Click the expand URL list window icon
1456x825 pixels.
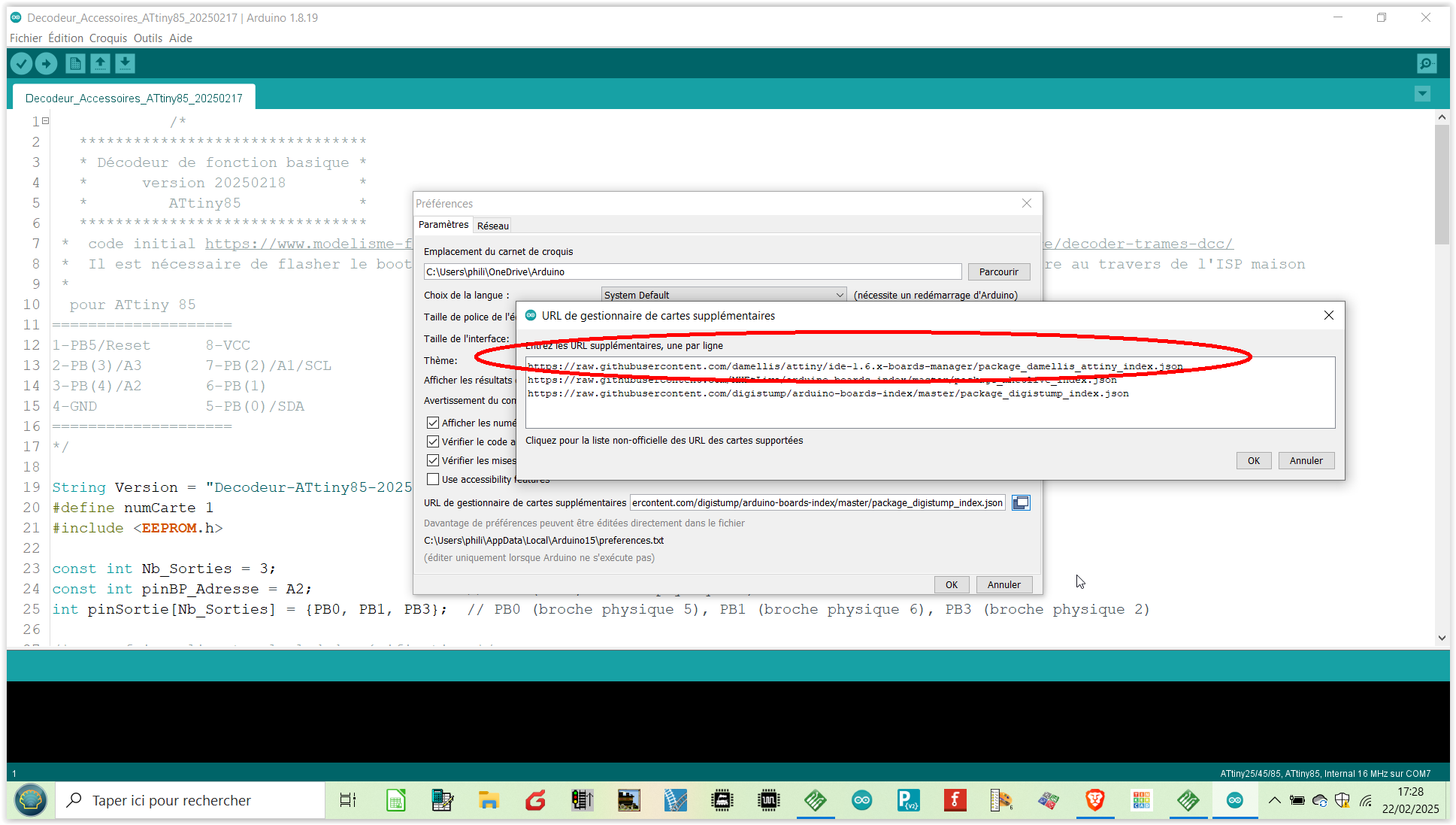(x=1021, y=502)
